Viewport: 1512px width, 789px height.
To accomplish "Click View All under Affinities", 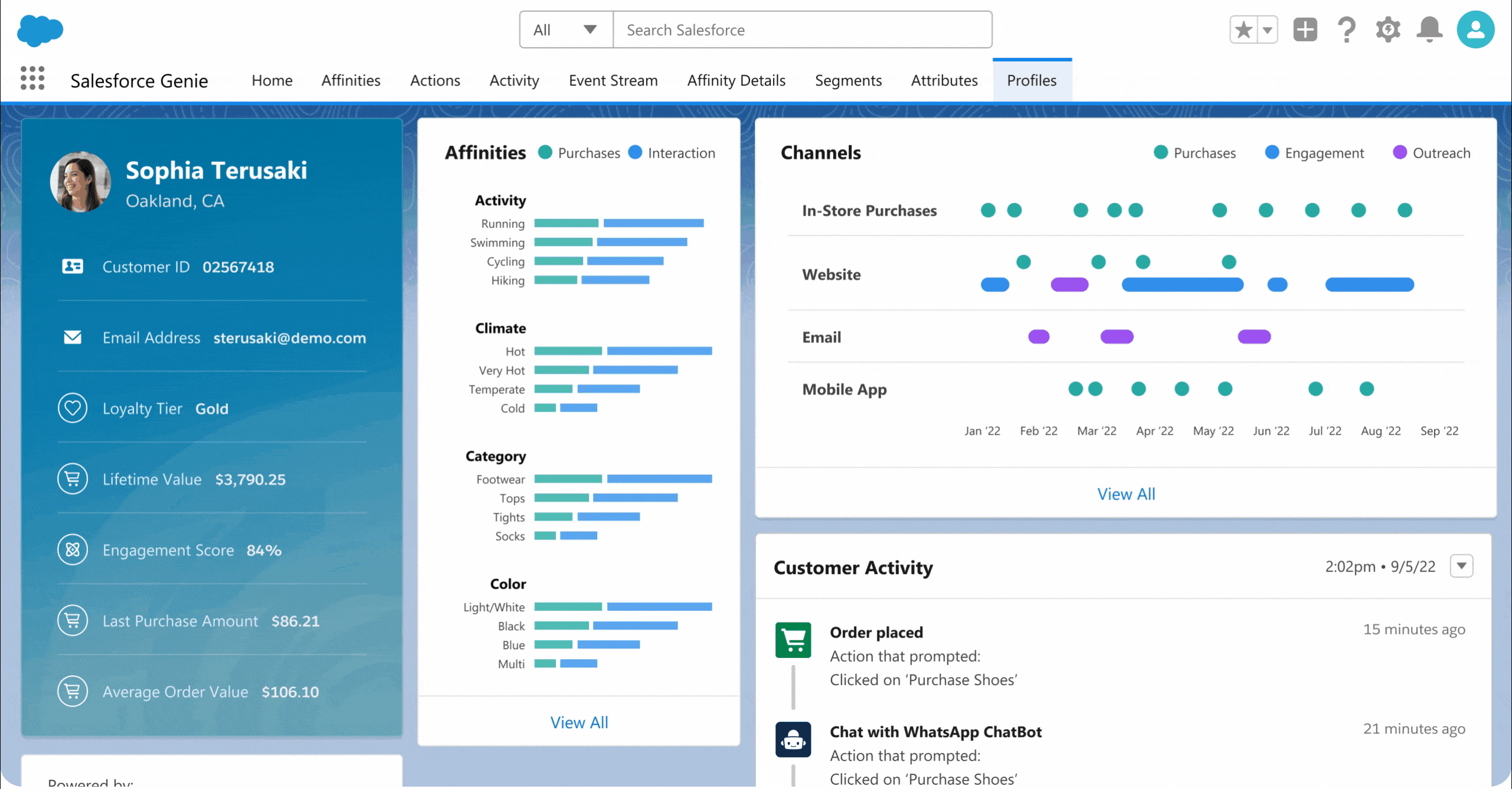I will point(579,722).
